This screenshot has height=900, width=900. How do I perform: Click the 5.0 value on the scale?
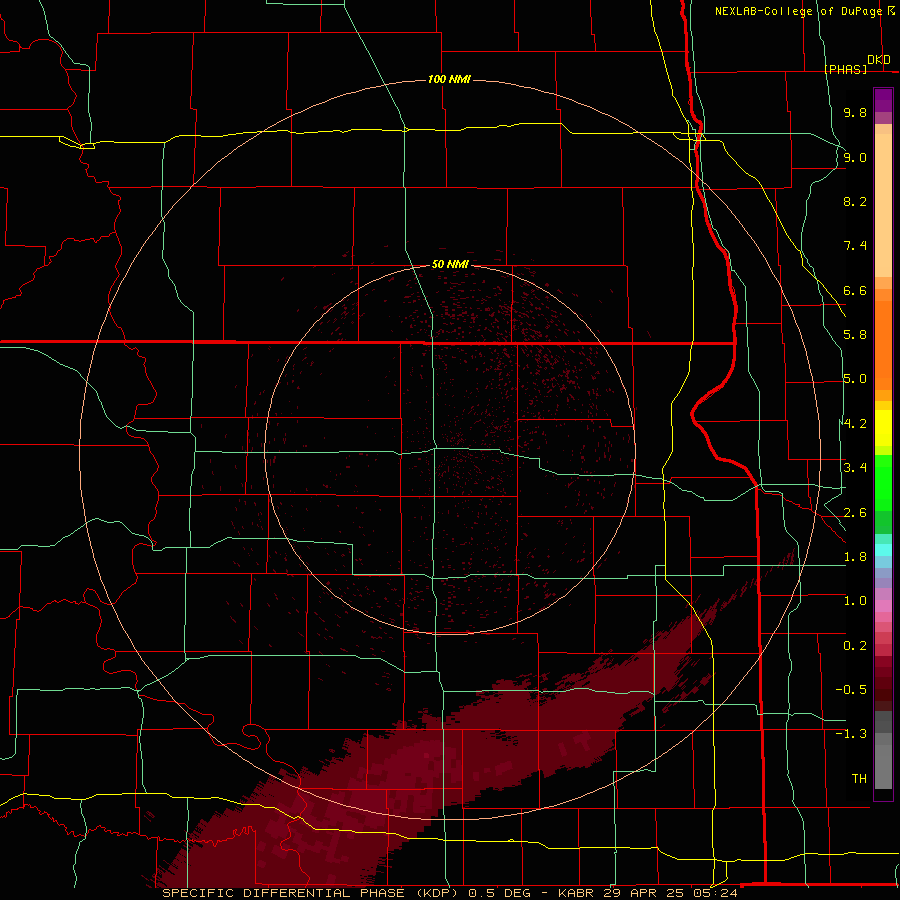[x=855, y=379]
